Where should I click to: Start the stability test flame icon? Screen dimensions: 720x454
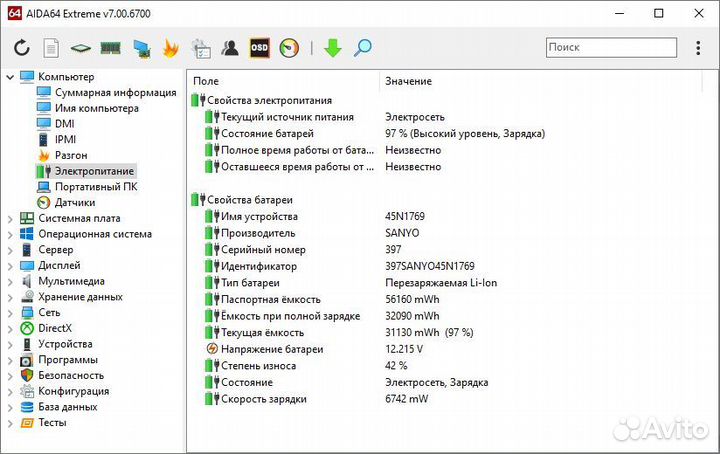tap(170, 48)
